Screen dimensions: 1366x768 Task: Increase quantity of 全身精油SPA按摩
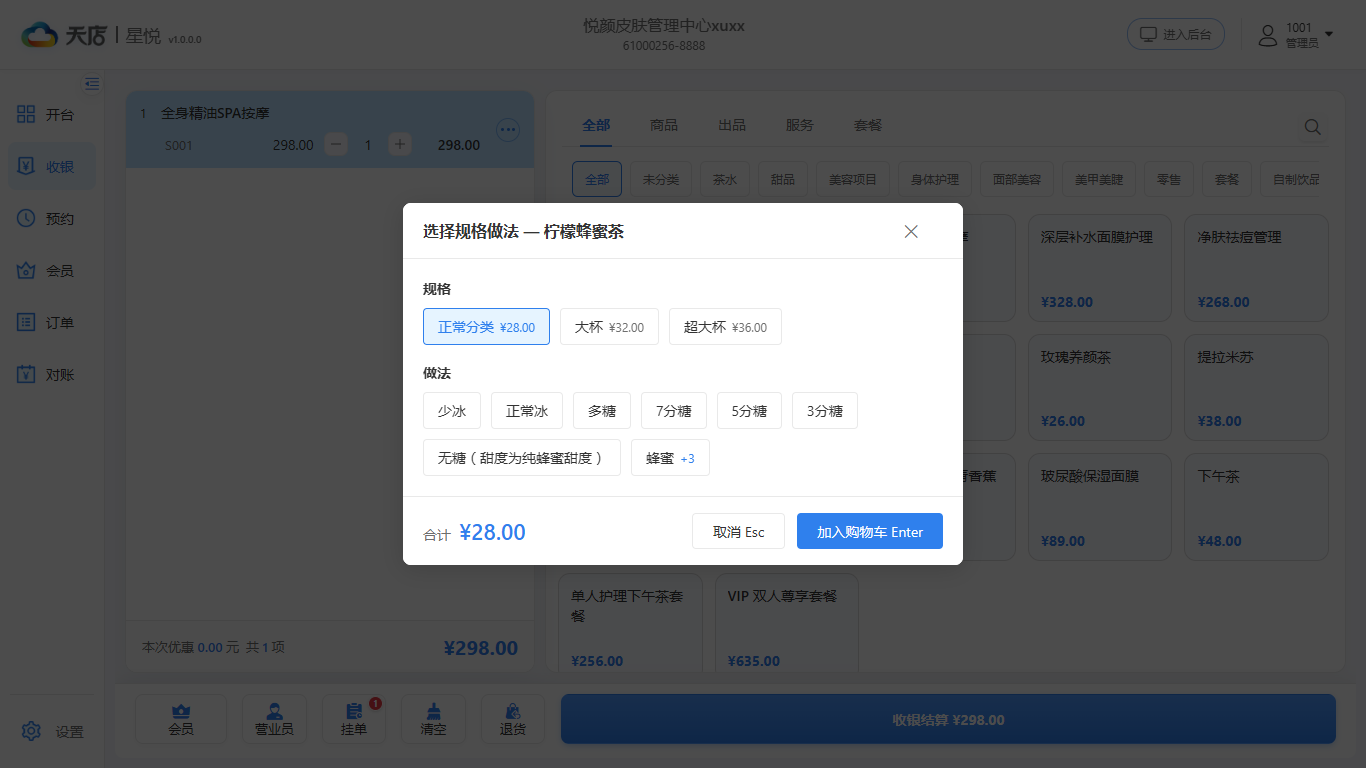pos(400,145)
